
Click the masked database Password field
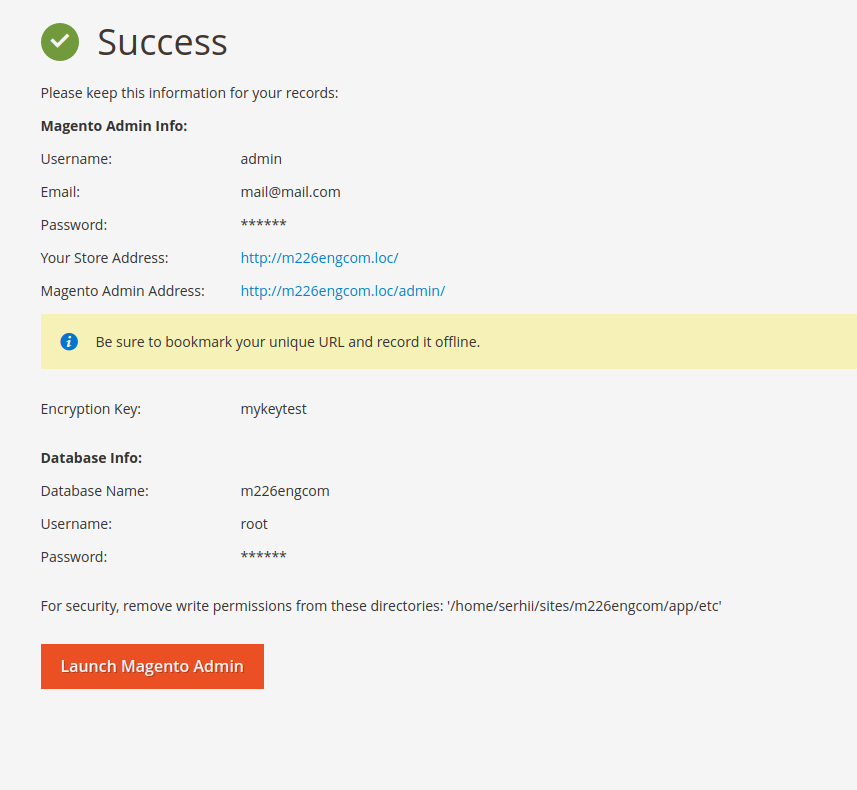click(x=263, y=556)
